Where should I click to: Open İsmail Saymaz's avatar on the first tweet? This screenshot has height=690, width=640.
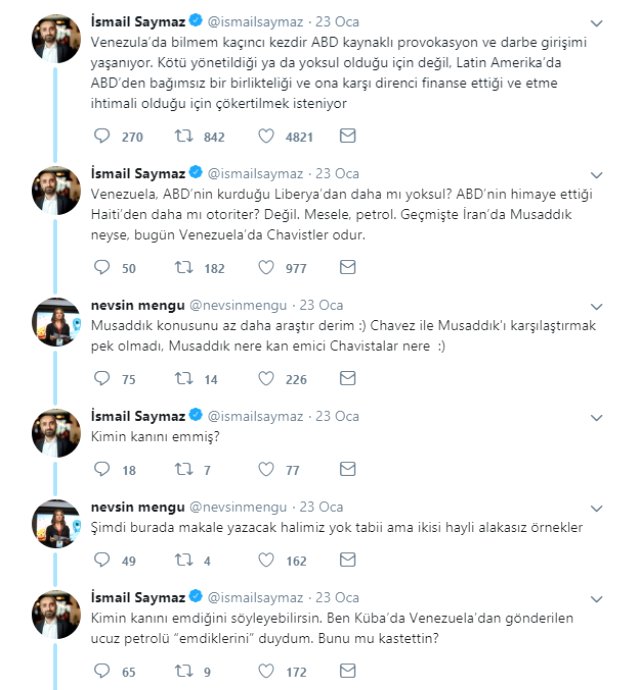[x=56, y=38]
